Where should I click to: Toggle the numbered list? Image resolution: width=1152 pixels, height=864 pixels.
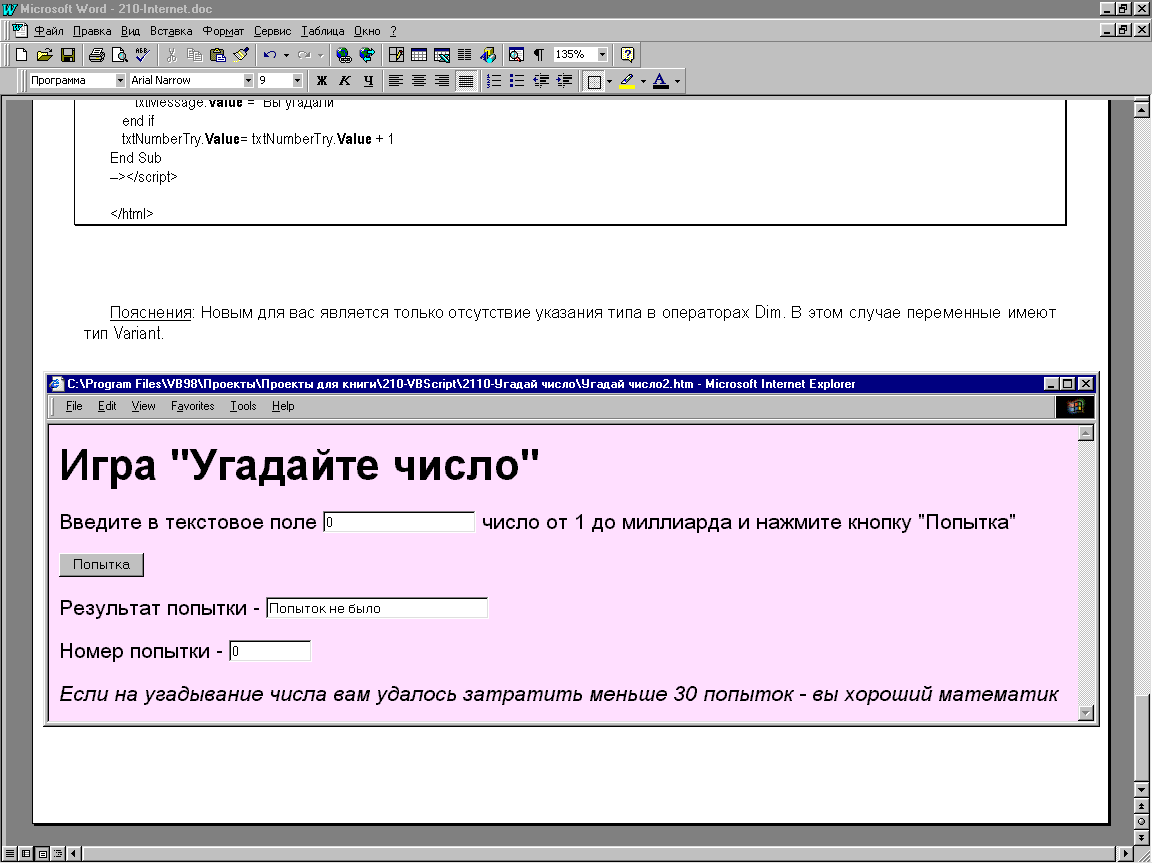[494, 81]
